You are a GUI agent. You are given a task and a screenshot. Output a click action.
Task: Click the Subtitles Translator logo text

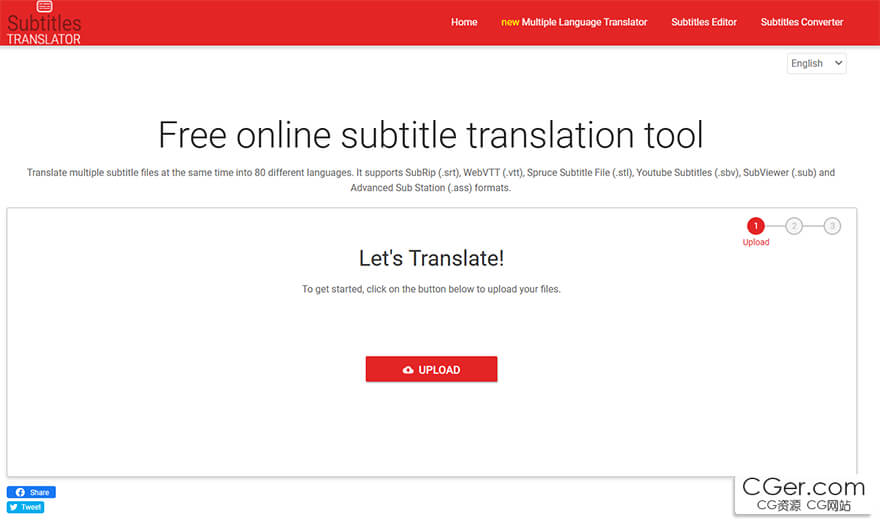(44, 30)
